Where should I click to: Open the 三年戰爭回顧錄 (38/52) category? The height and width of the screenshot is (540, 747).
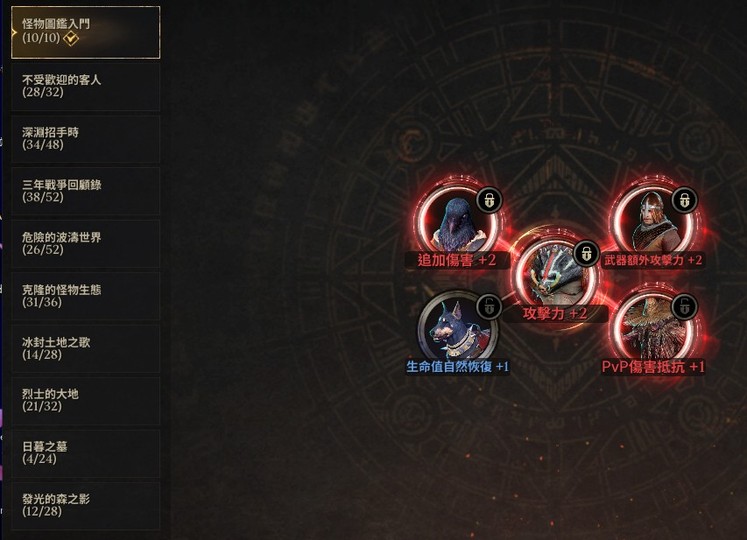(x=86, y=191)
